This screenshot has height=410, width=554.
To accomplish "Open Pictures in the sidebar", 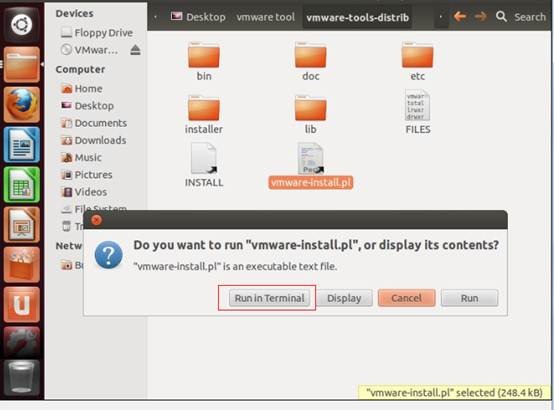I will tap(87, 175).
